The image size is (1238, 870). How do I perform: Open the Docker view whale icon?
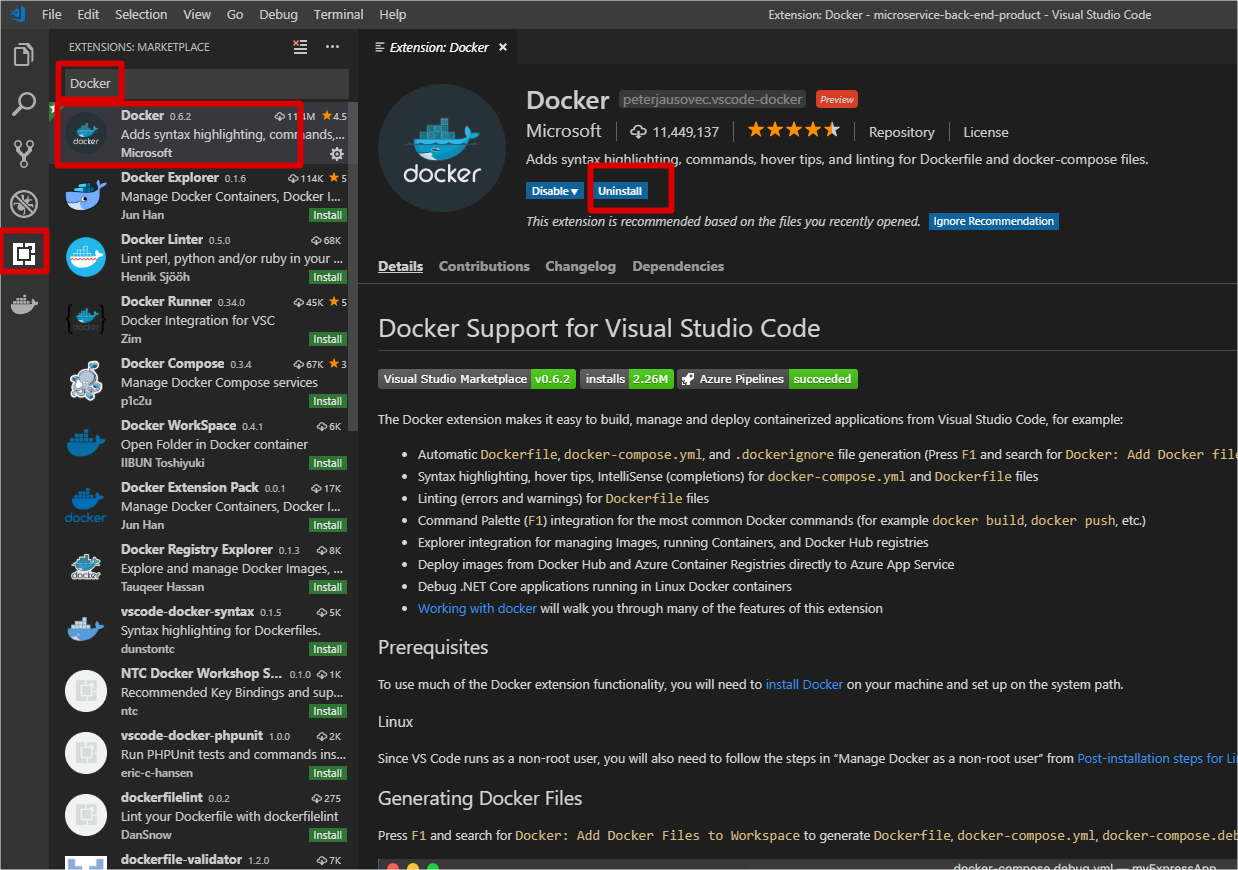click(x=24, y=304)
